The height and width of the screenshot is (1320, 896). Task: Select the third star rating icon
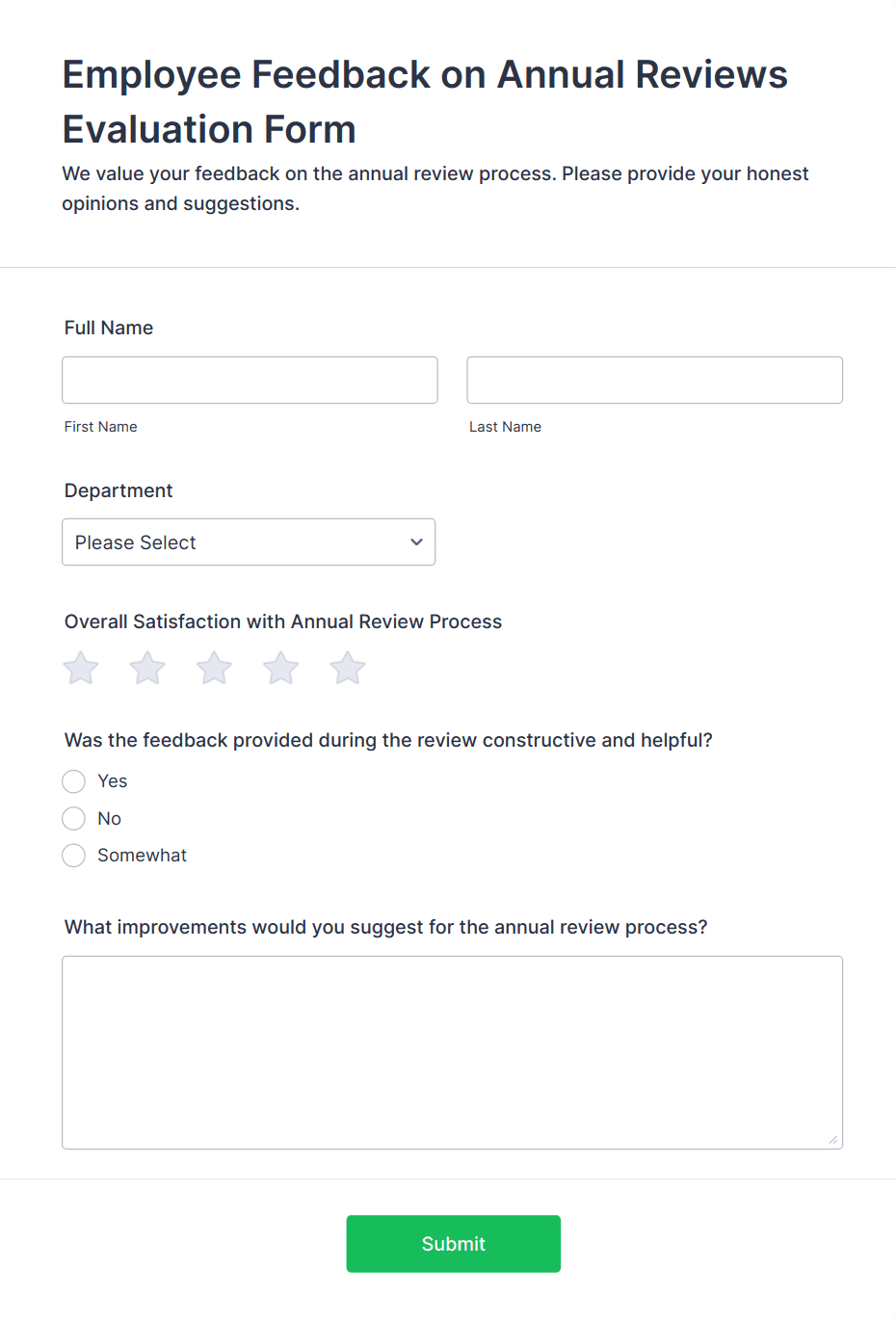click(x=213, y=668)
